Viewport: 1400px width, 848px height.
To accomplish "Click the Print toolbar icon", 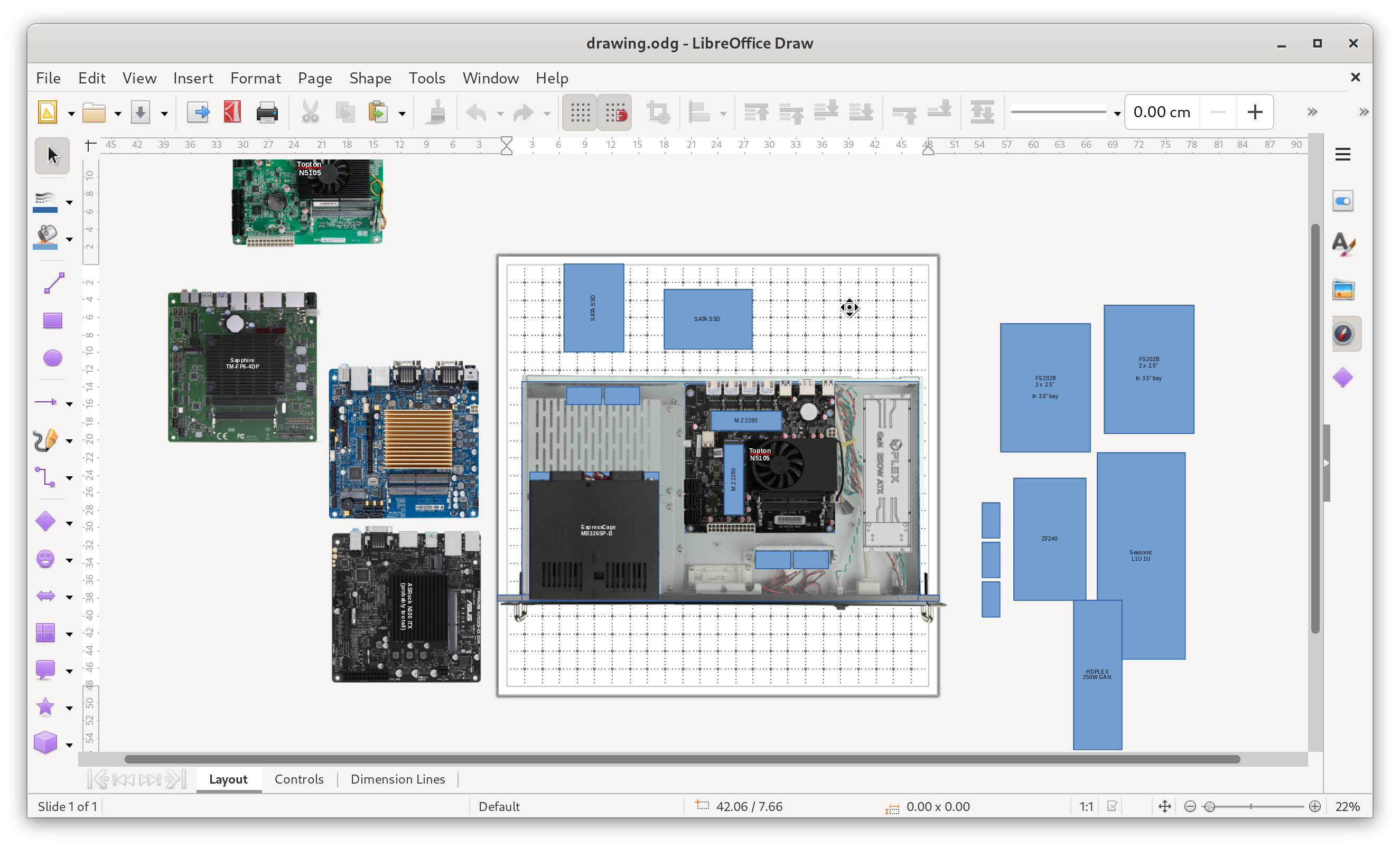I will tap(266, 112).
